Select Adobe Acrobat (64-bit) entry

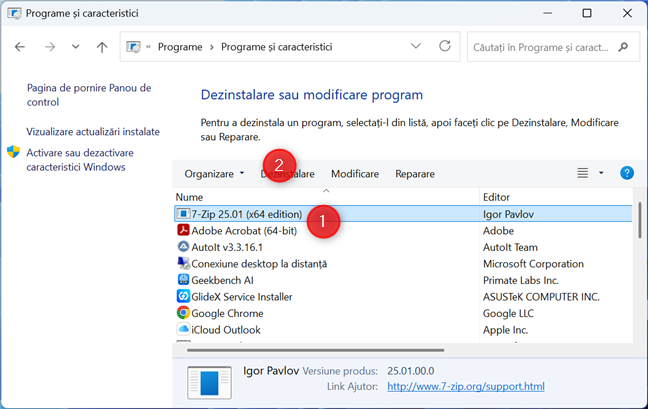tap(244, 231)
